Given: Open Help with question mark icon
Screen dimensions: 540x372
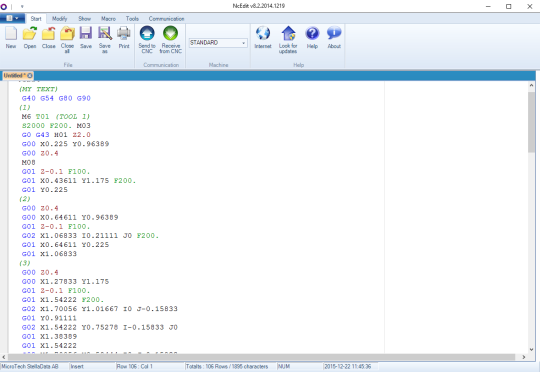Looking at the screenshot, I should [x=312, y=37].
